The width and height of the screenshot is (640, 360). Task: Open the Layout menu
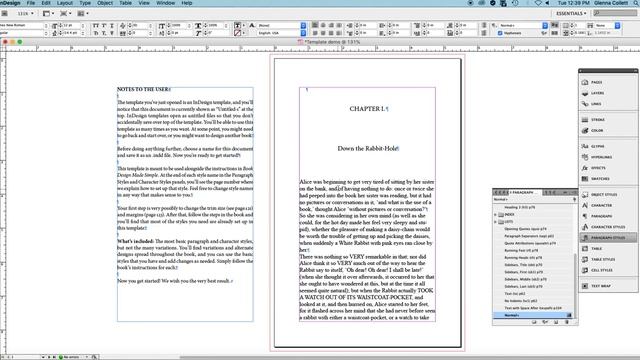[64, 3]
